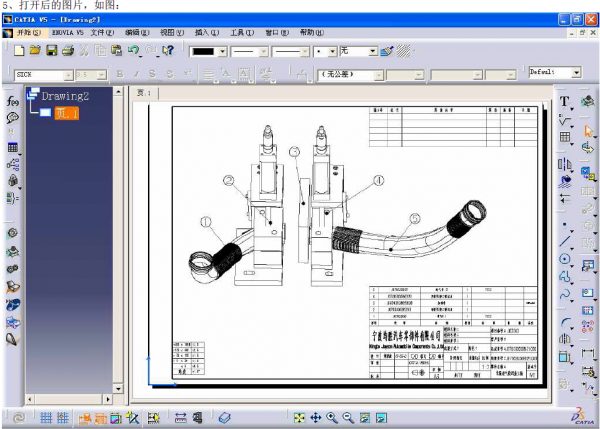The height and width of the screenshot is (429, 600).
Task: Click the Formula f(x) icon
Action: [13, 101]
